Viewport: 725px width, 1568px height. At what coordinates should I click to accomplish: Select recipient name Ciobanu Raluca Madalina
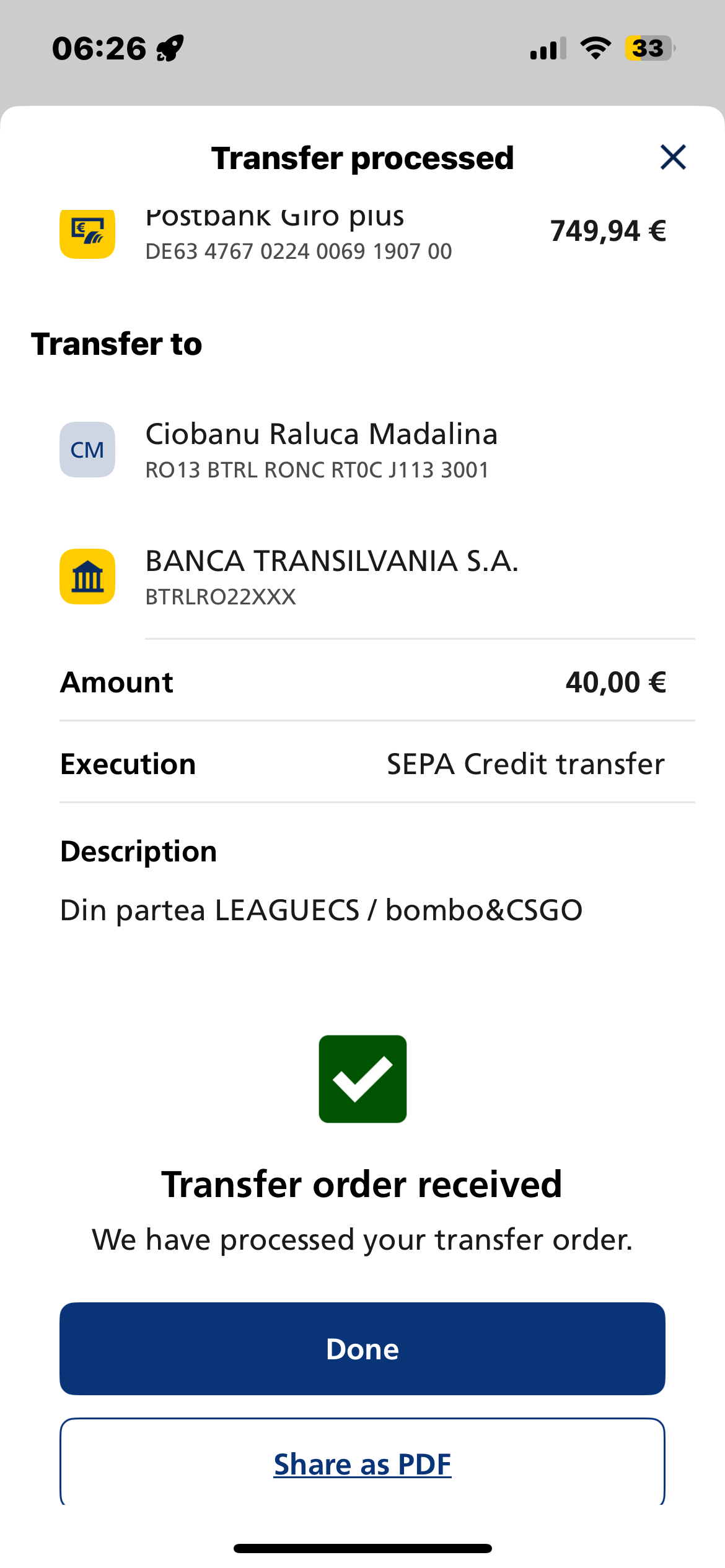click(x=322, y=433)
